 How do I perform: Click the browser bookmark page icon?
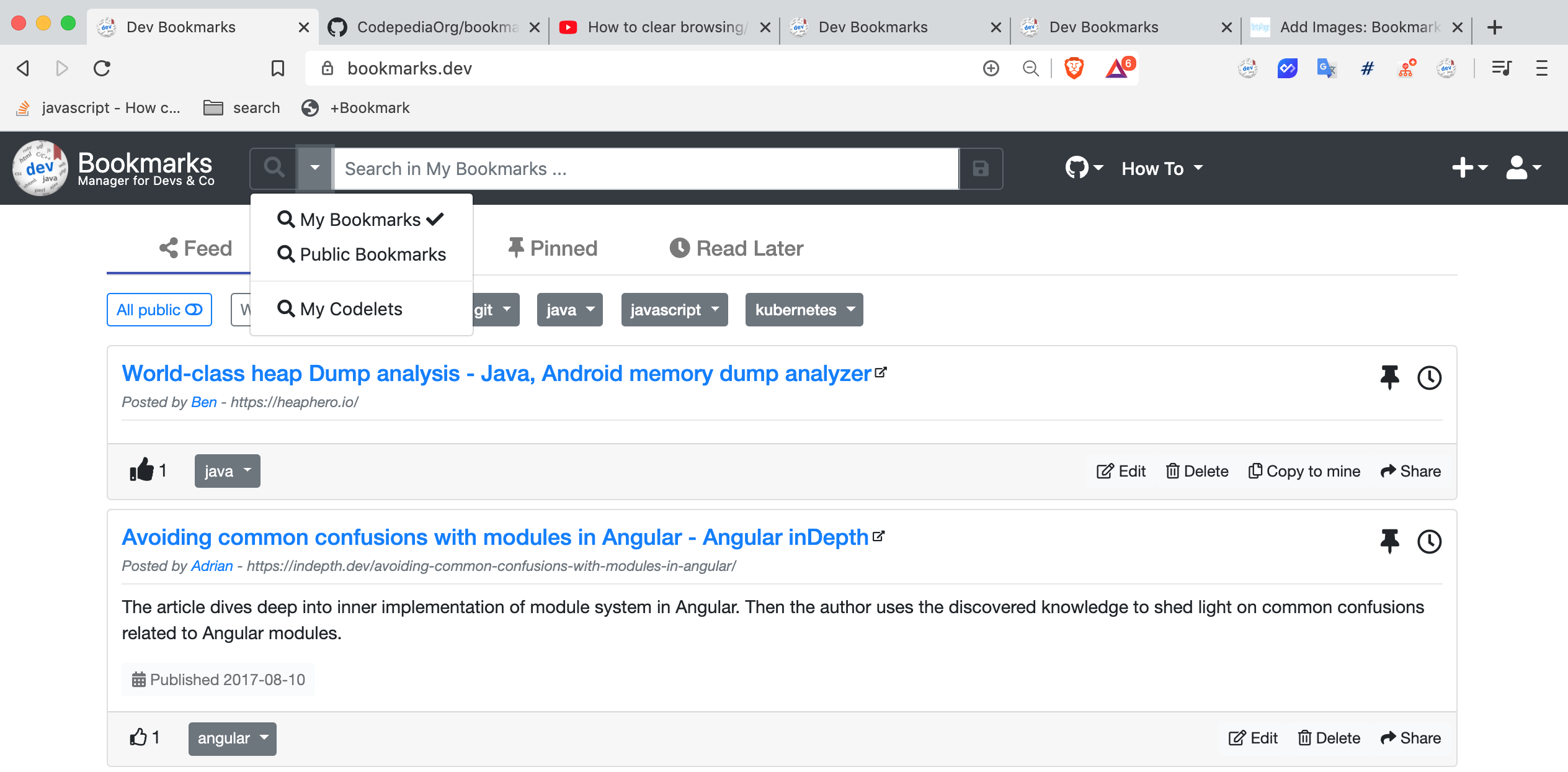pos(277,68)
